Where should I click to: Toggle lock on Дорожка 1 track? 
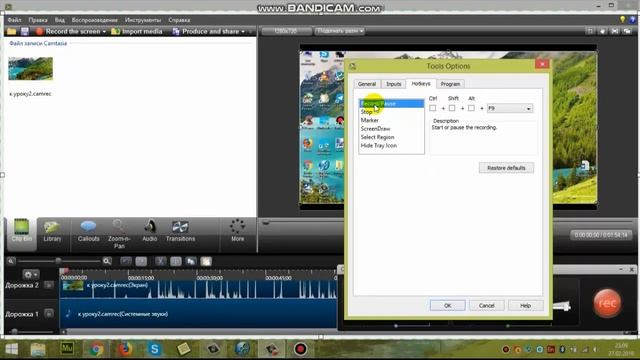49,314
